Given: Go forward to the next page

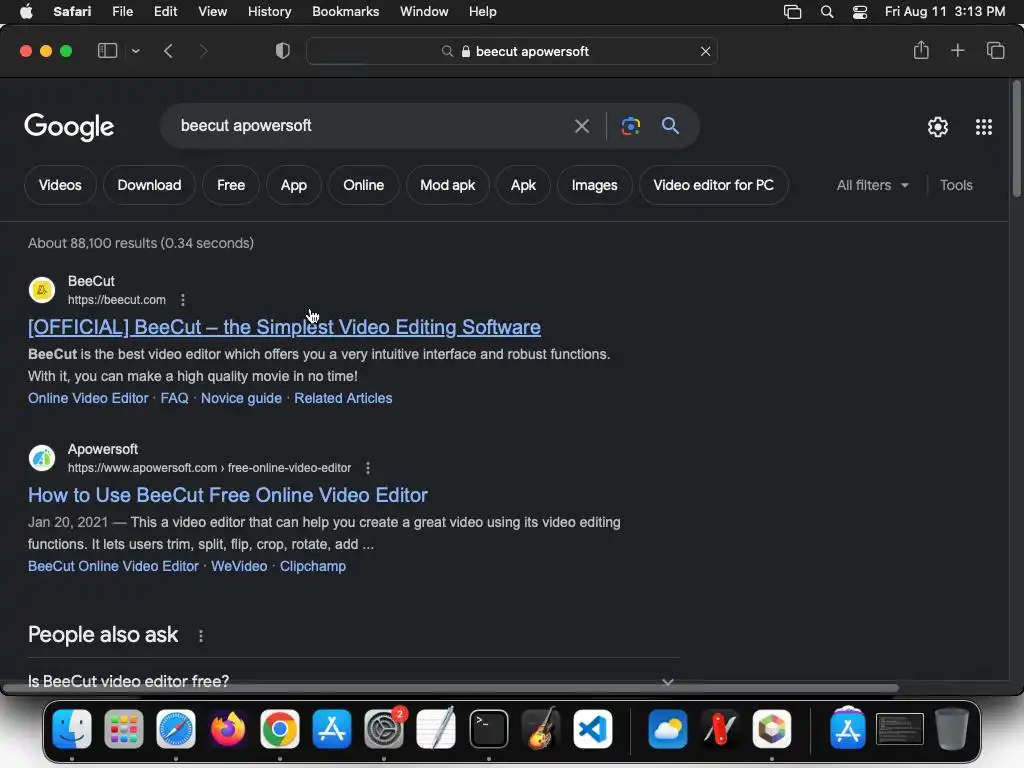Looking at the screenshot, I should click(x=203, y=51).
